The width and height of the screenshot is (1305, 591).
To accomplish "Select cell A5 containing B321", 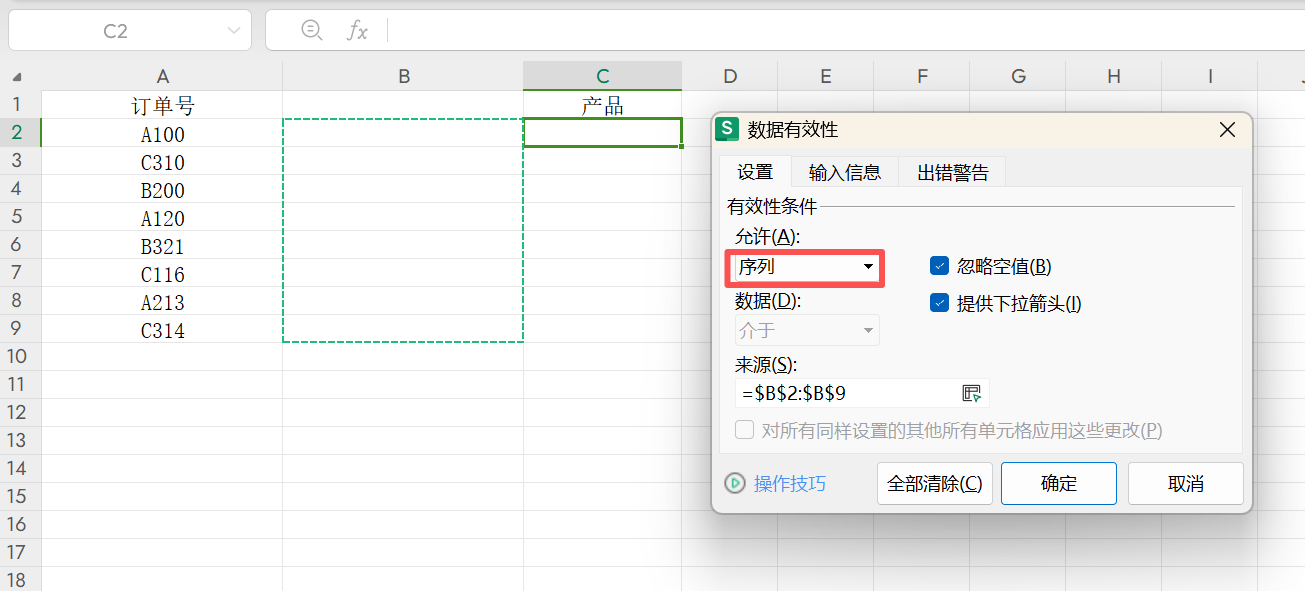I will 162,246.
